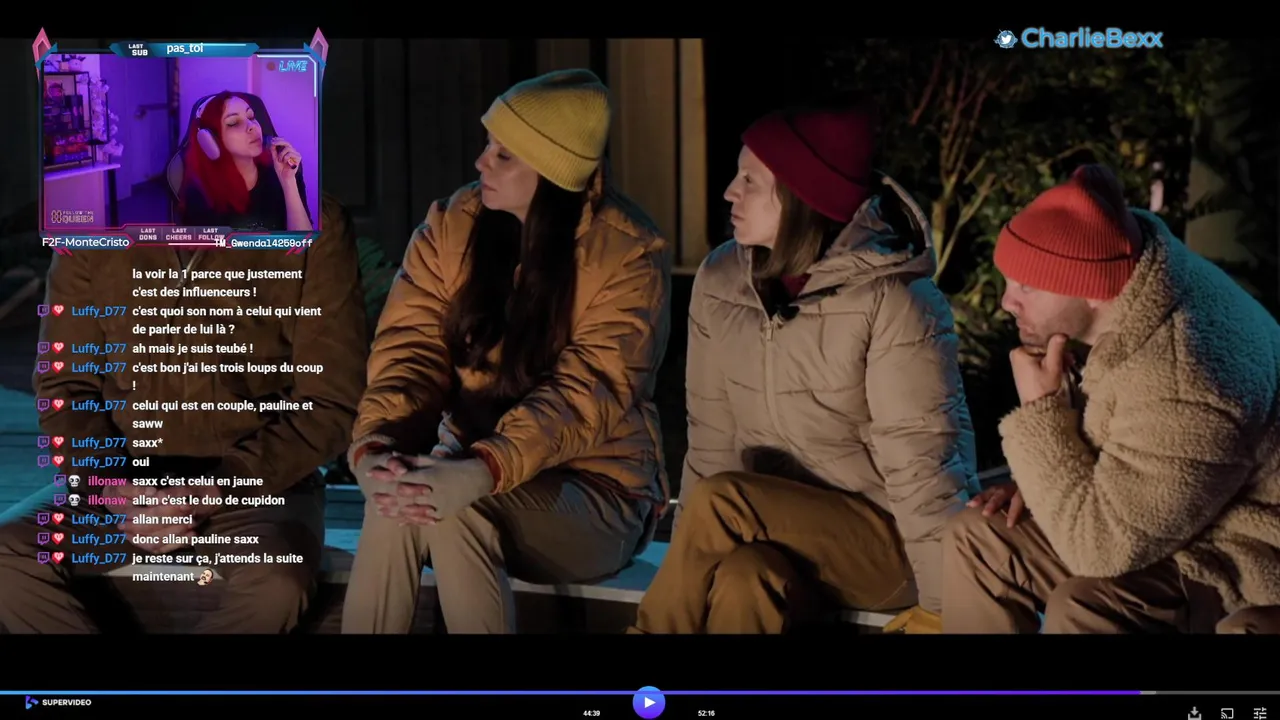The width and height of the screenshot is (1280, 720).
Task: Click message 'ah mais je suis teubé !'
Action: (192, 348)
